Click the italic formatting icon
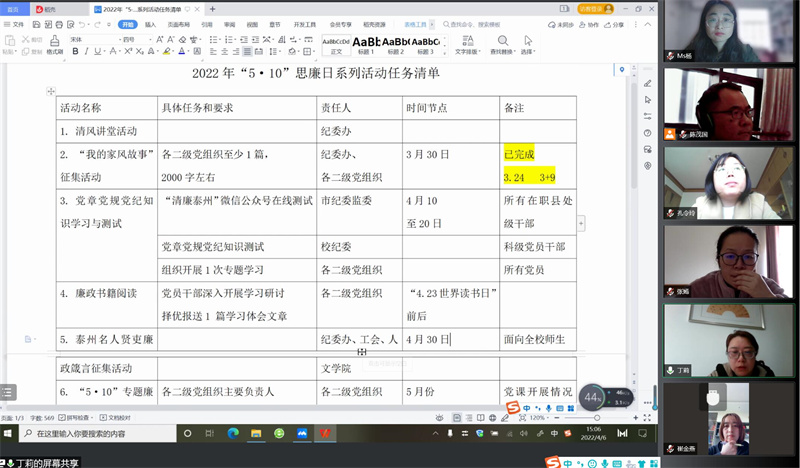The height and width of the screenshot is (468, 800). click(88, 51)
